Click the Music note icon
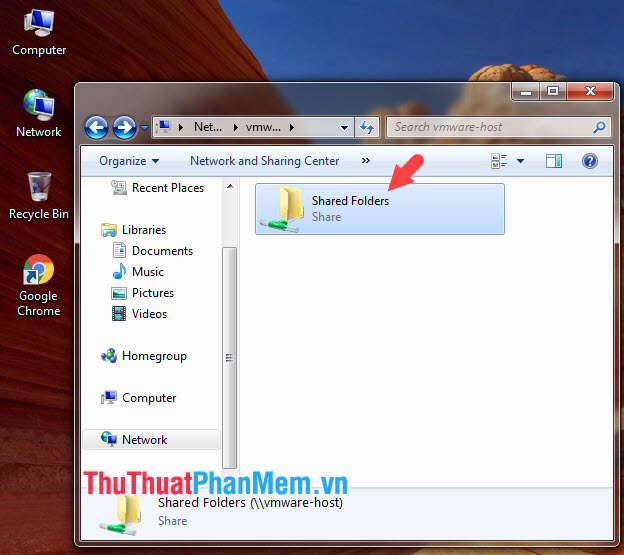The image size is (624, 555). tap(119, 271)
